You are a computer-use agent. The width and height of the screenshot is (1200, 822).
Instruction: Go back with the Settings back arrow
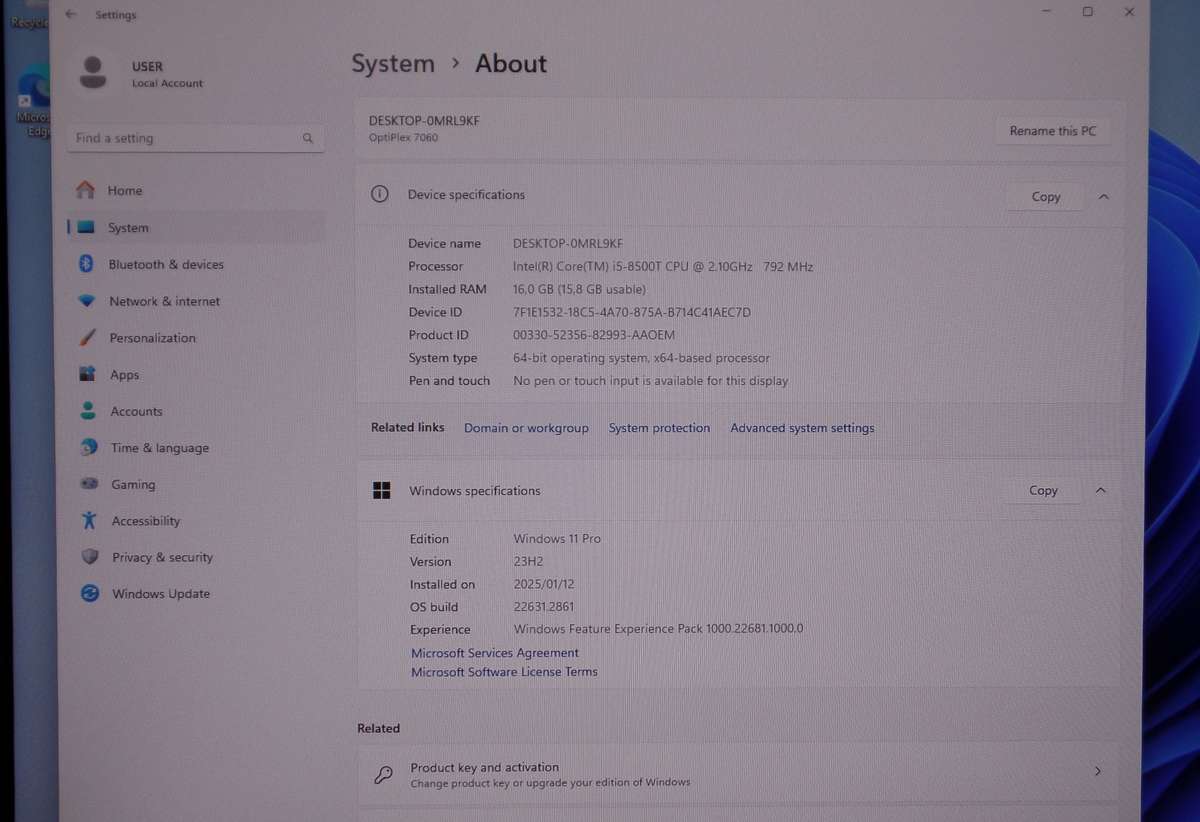click(x=70, y=15)
